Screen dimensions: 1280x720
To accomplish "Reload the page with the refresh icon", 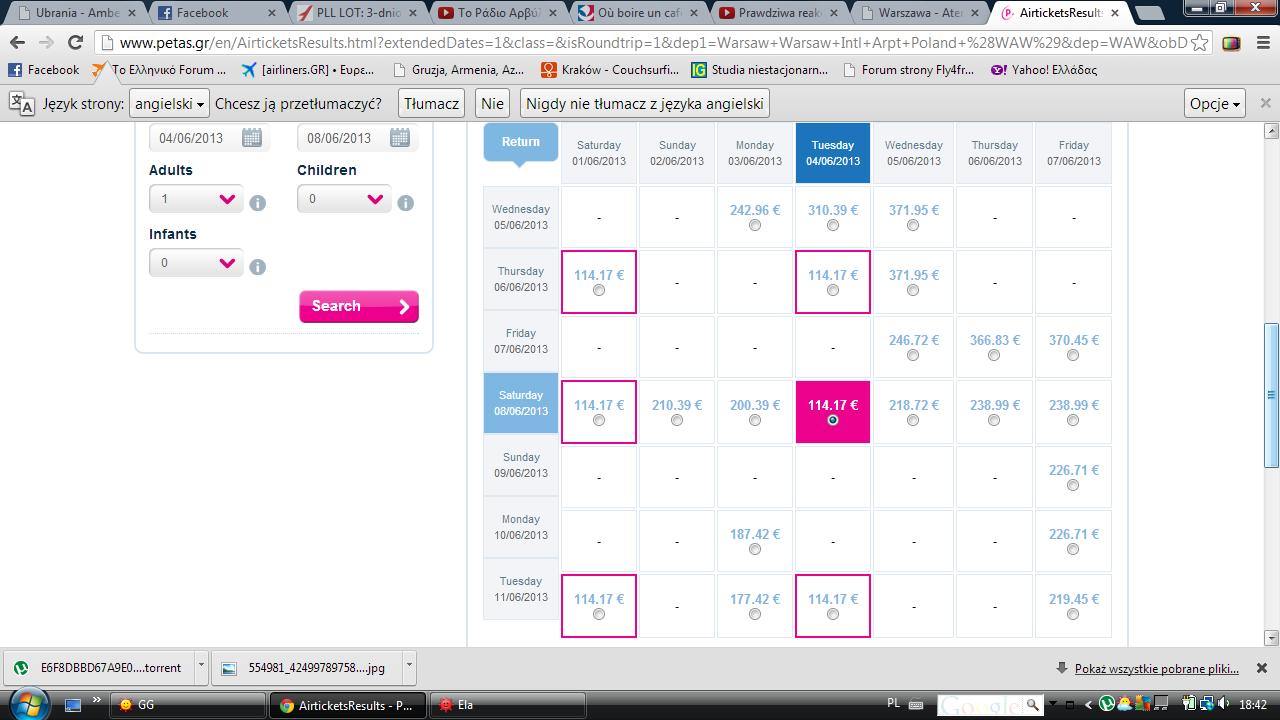I will click(75, 43).
